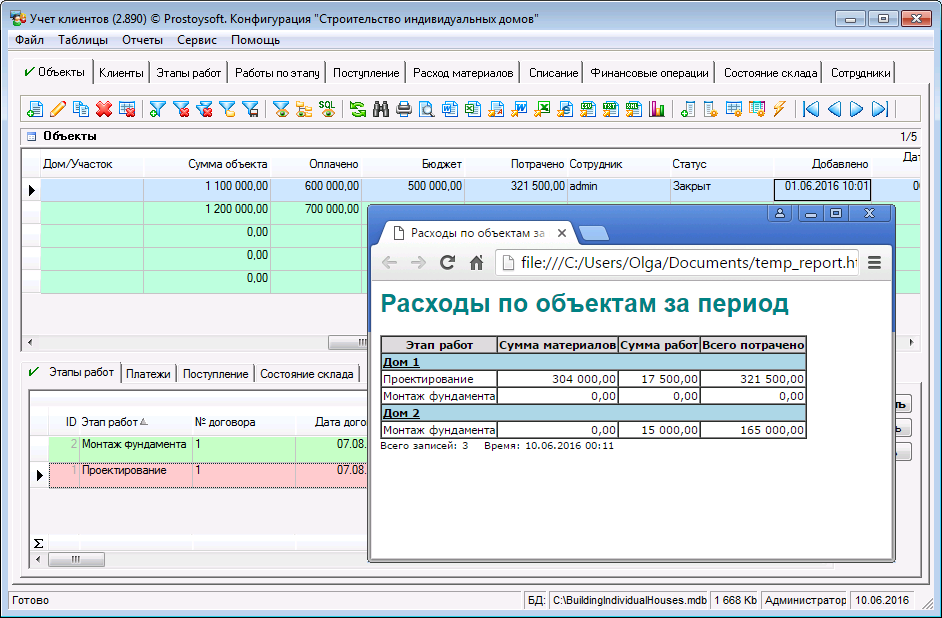
Task: Click the binoculars search icon
Action: [x=380, y=109]
